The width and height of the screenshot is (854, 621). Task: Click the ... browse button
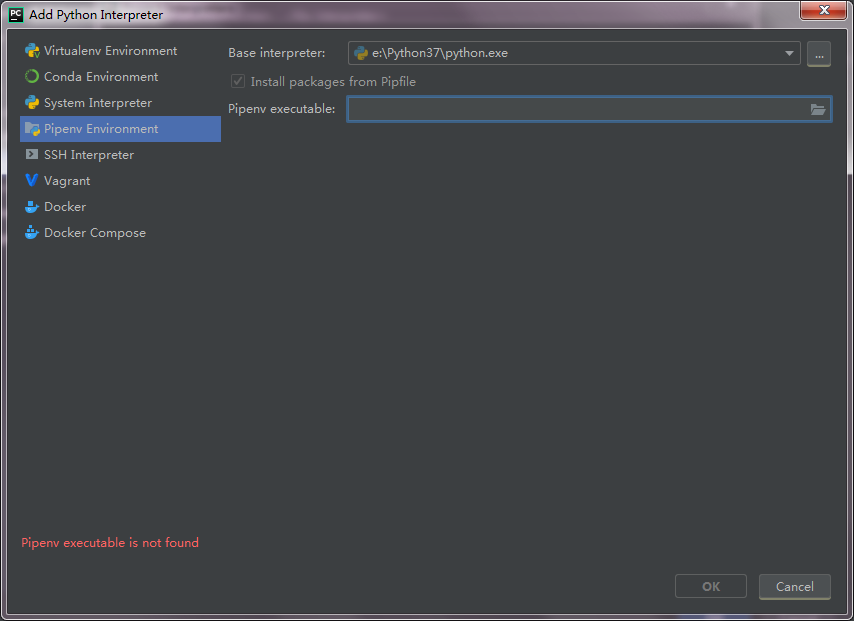[819, 54]
